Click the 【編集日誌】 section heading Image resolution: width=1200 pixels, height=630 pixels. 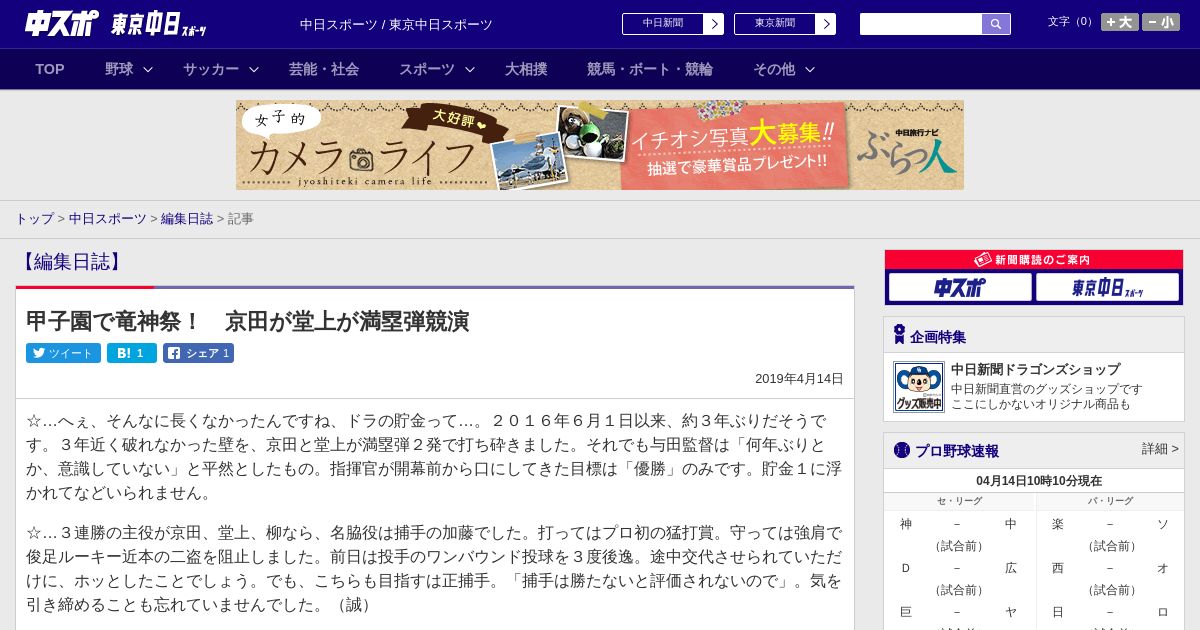70,262
